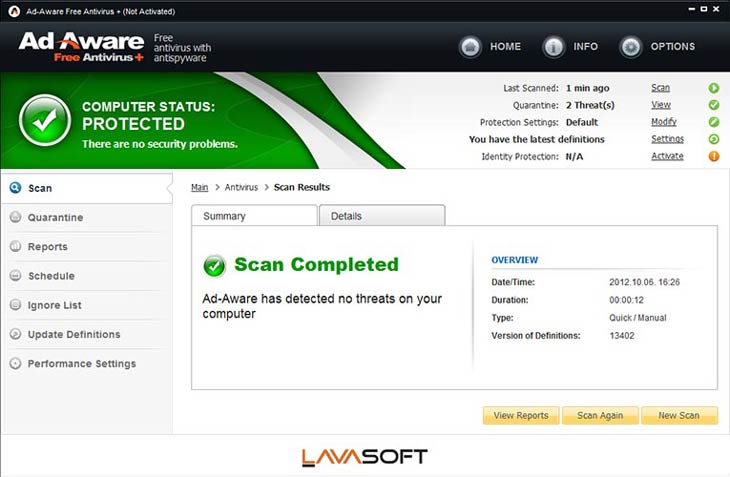
Task: Click the definitions version 13402
Action: pos(622,336)
